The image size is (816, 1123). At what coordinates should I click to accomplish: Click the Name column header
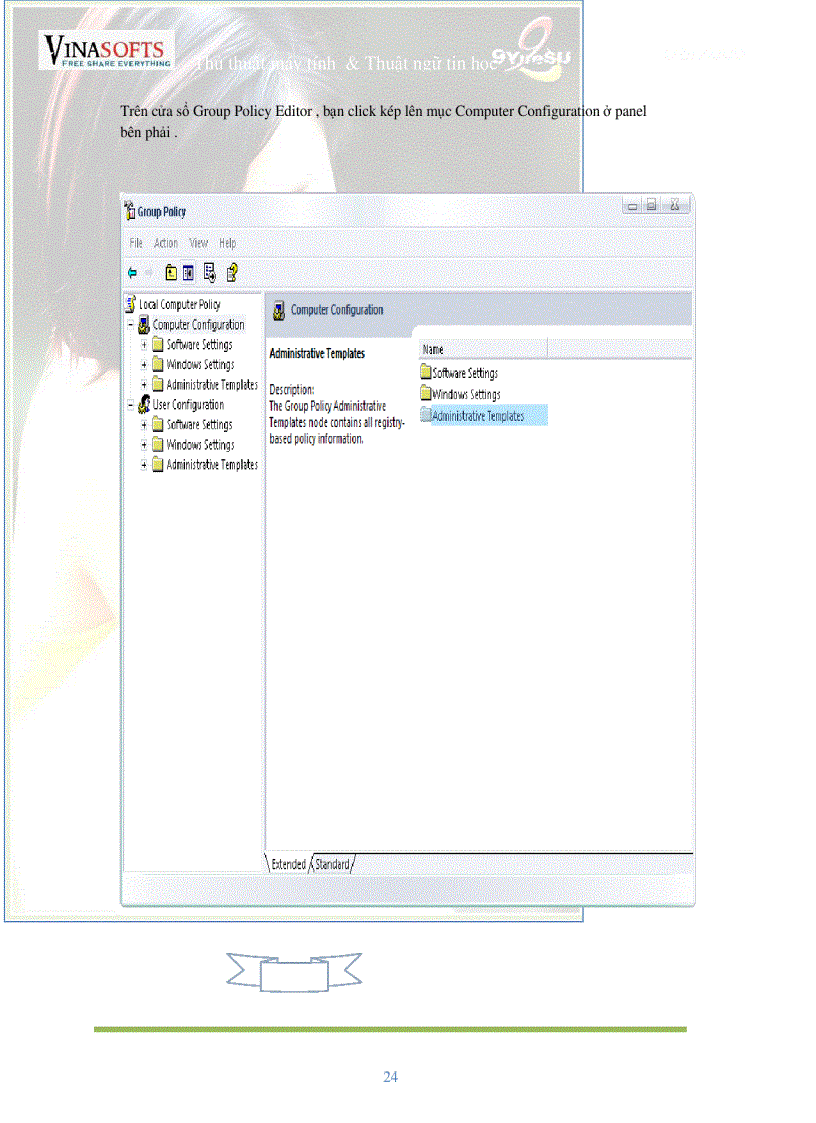pos(482,349)
